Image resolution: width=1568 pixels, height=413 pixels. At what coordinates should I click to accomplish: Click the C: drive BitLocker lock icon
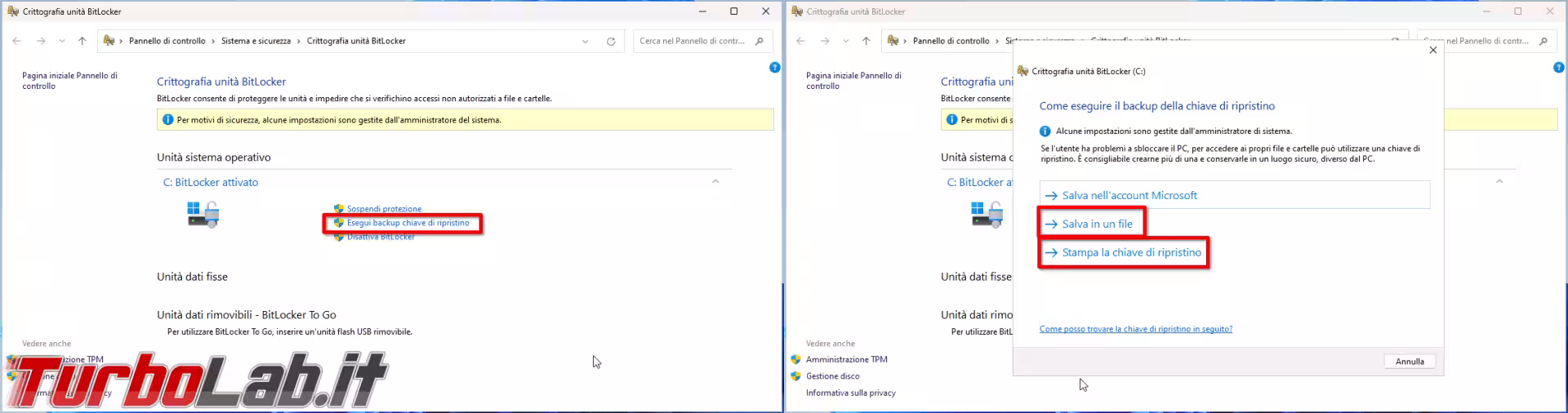(x=203, y=215)
